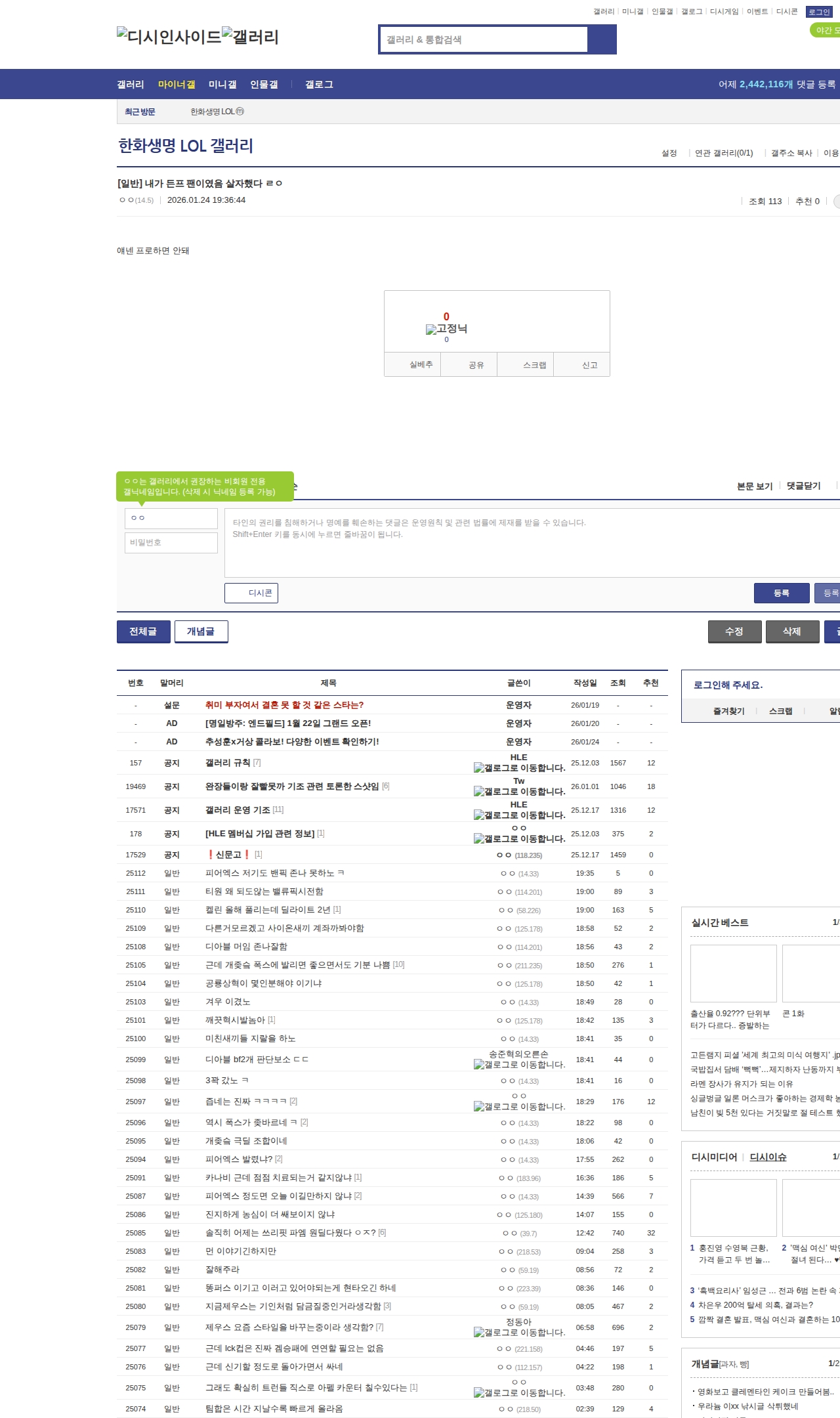Click 갤로그 icon beside writer 정동아
Screen dimensions: 840x1418
click(x=519, y=1333)
